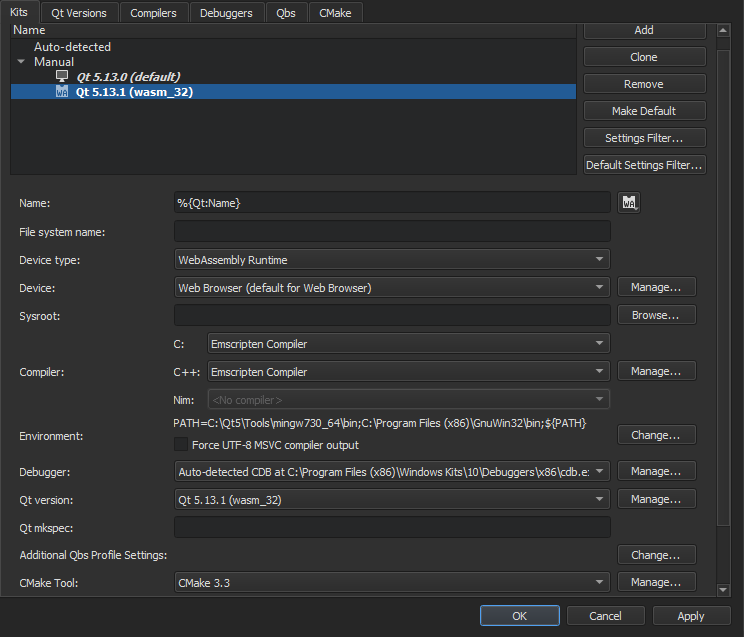
Task: Open the Debugger dropdown
Action: (392, 472)
